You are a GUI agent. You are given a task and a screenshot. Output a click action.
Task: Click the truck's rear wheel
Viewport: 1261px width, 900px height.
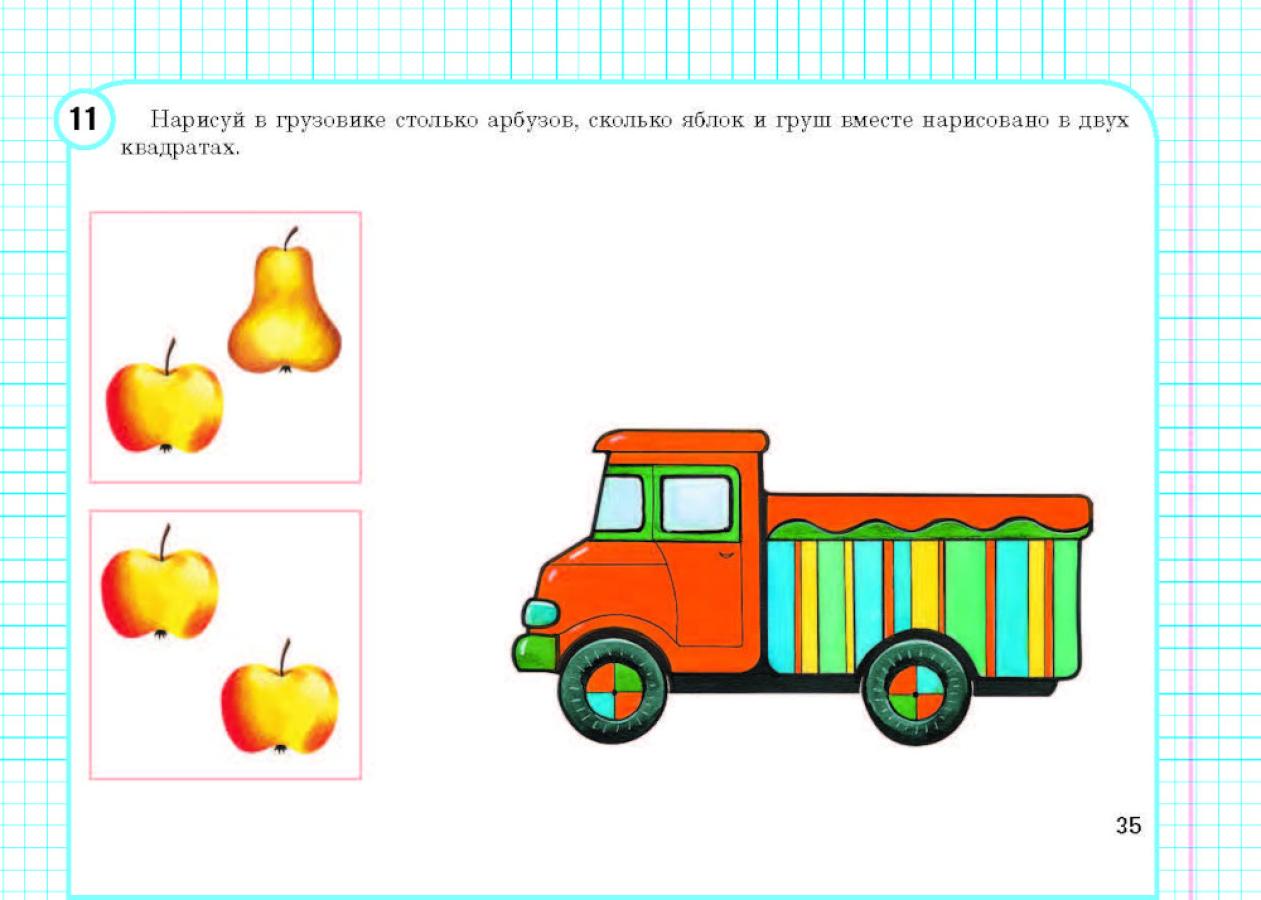[x=915, y=692]
